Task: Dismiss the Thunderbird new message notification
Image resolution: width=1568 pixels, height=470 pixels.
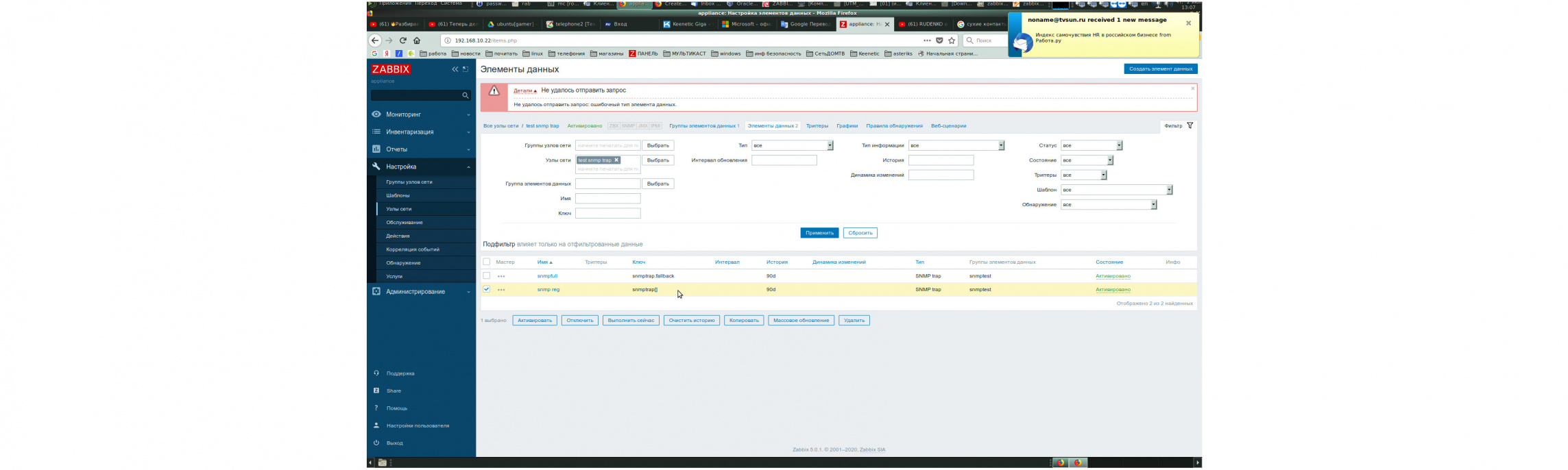Action: 1188,23
